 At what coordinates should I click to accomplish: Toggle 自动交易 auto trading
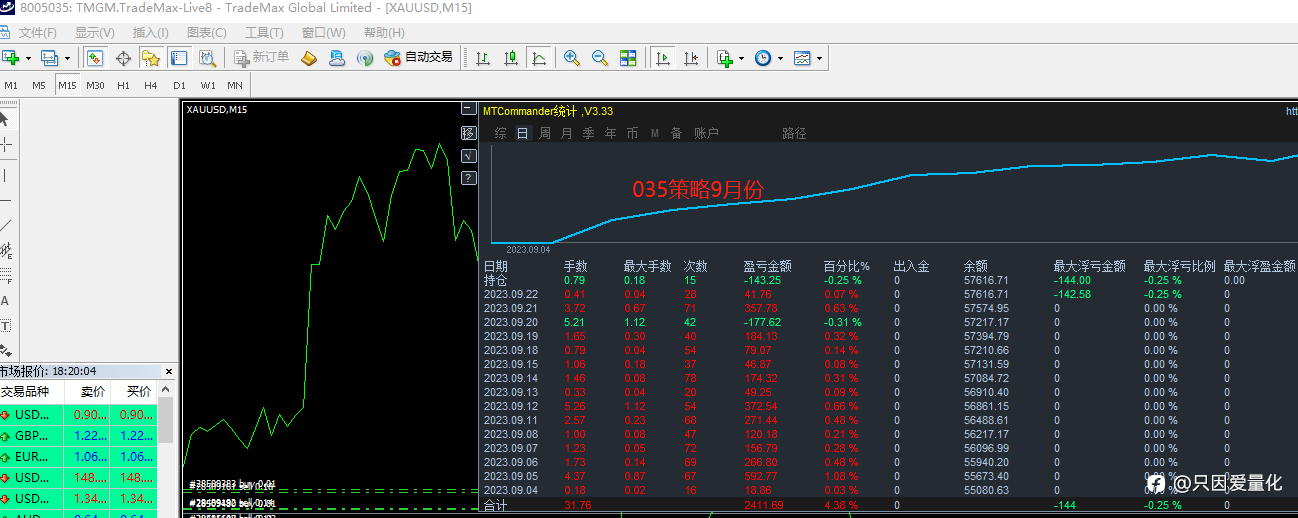point(418,58)
